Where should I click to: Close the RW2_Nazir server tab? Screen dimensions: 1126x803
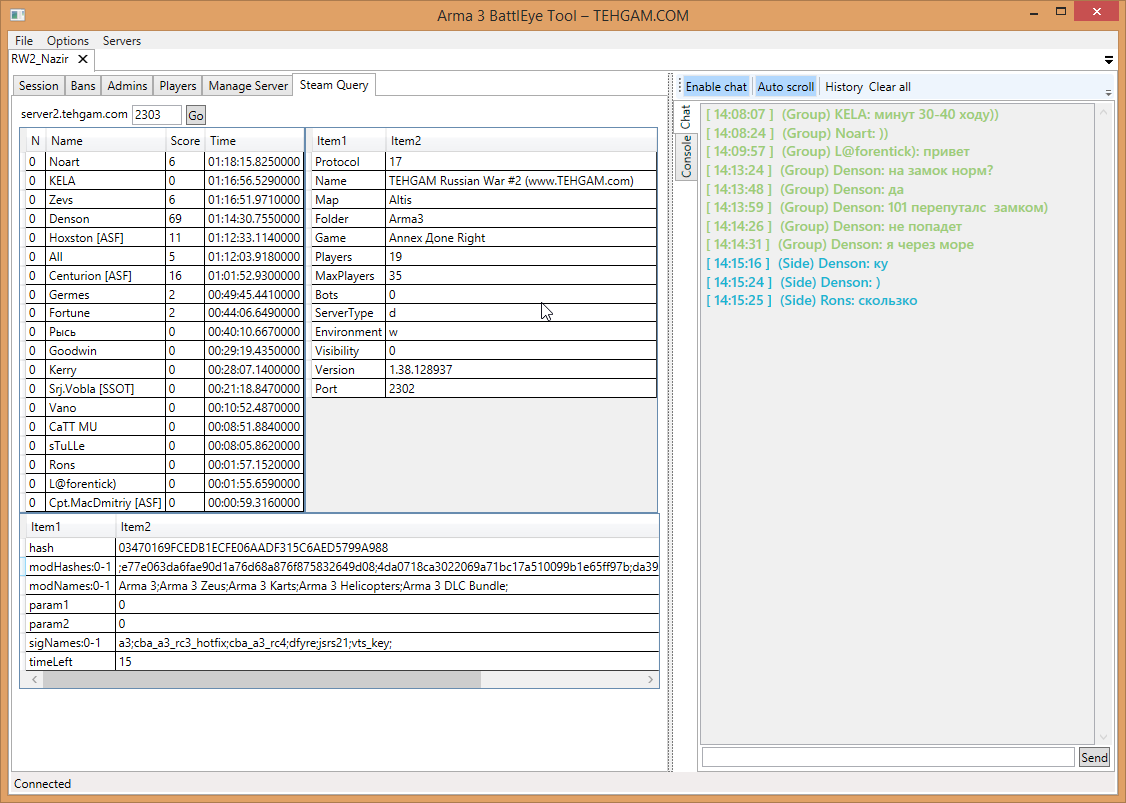(x=83, y=59)
